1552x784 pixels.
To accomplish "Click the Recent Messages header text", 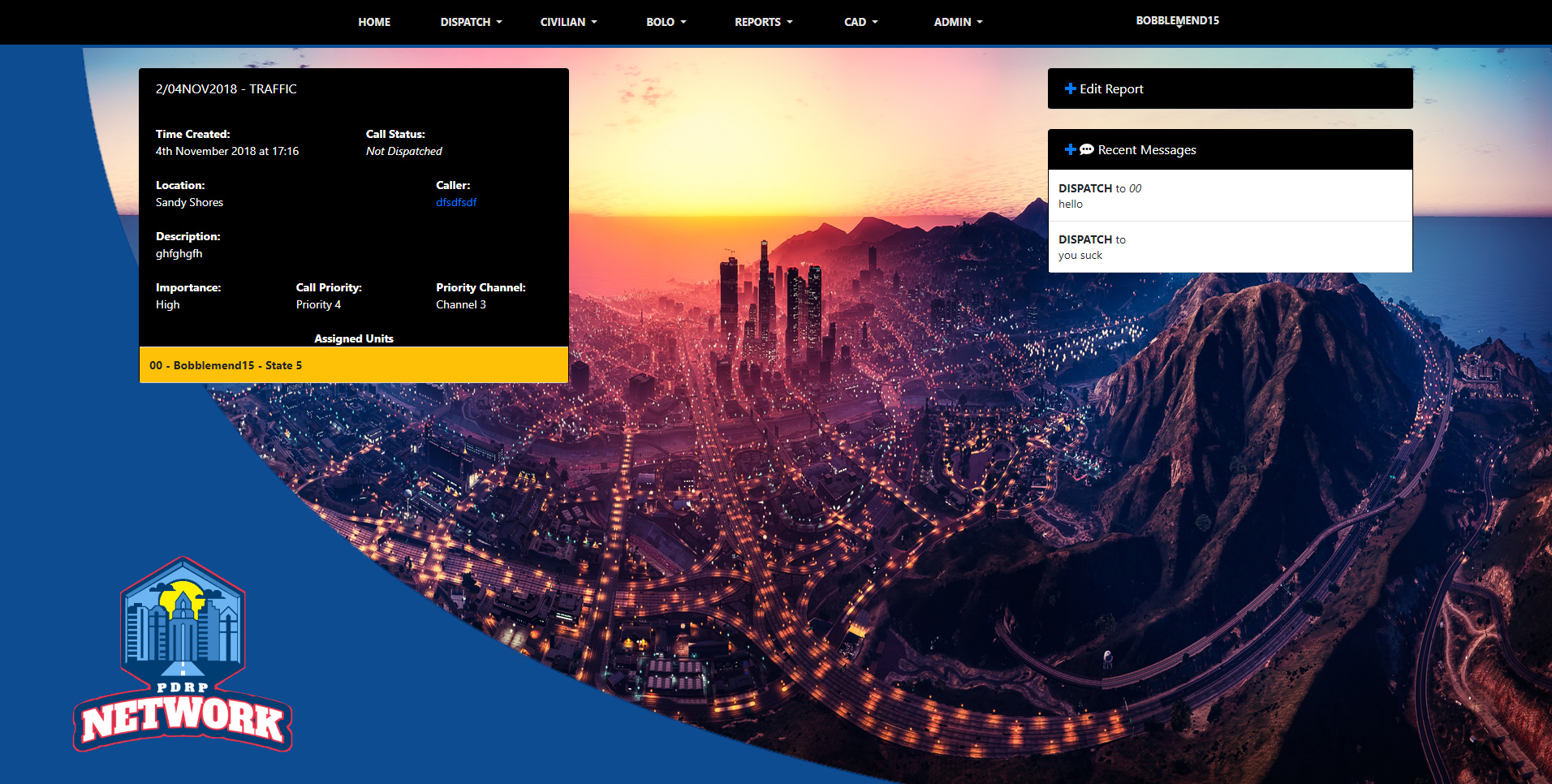I will pyautogui.click(x=1147, y=149).
